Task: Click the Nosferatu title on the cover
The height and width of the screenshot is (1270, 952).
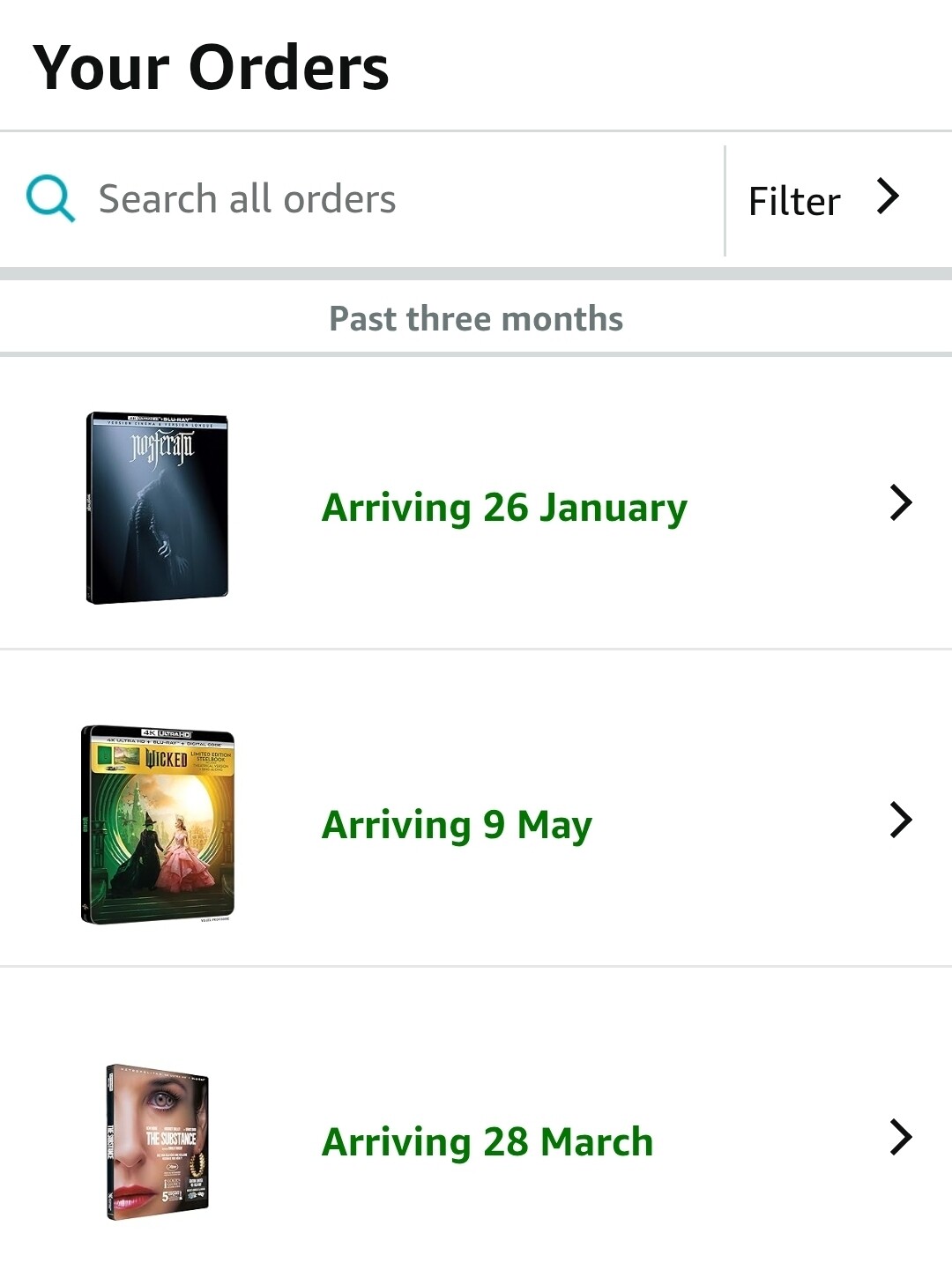Action: click(162, 448)
